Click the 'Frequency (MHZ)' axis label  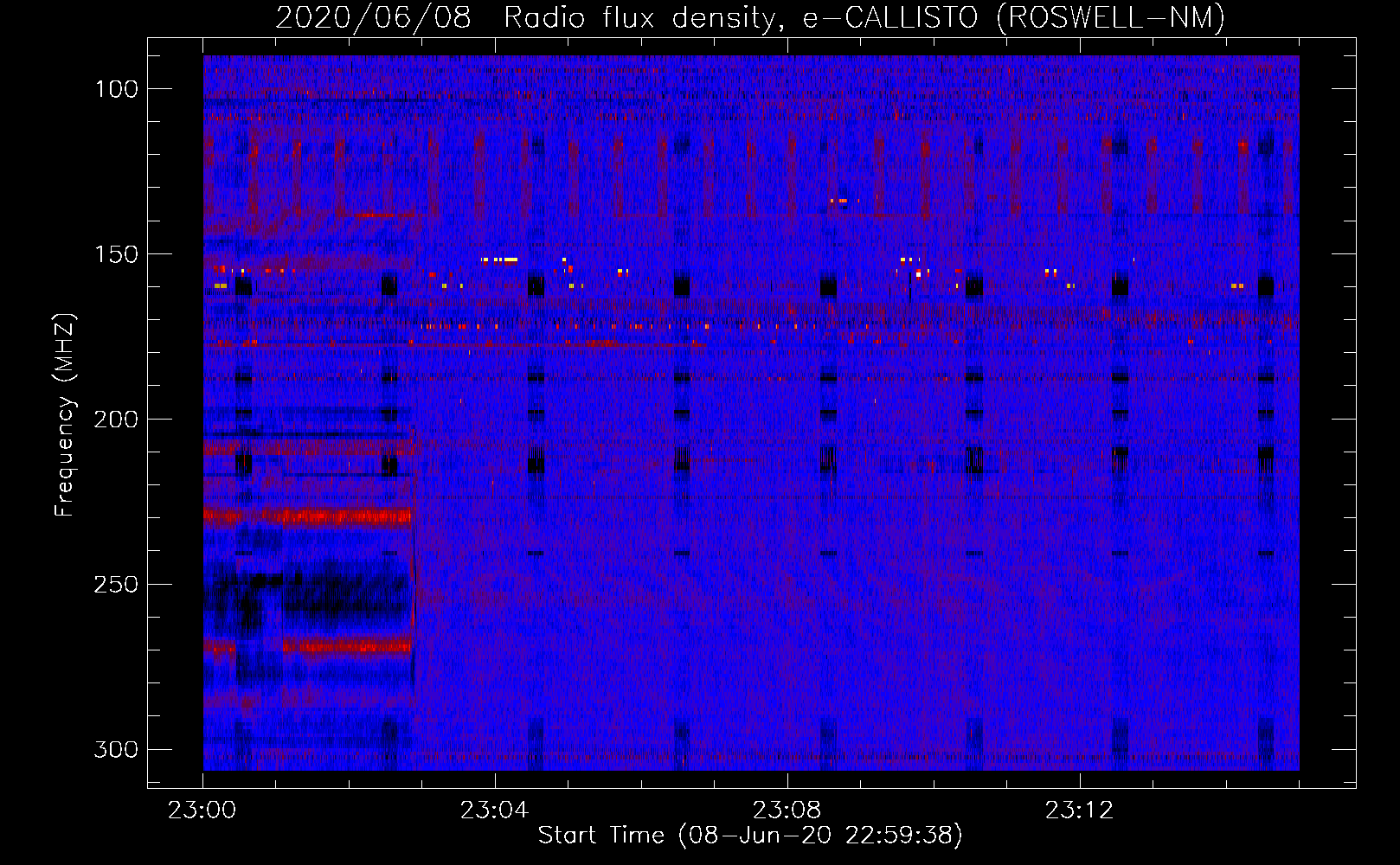(65, 414)
